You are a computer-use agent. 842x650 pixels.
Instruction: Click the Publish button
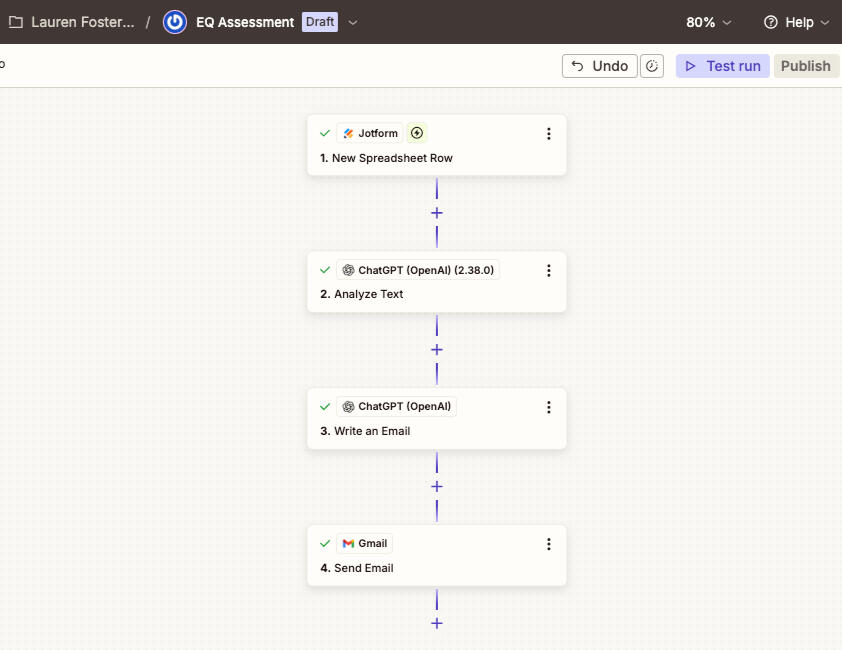click(x=805, y=66)
